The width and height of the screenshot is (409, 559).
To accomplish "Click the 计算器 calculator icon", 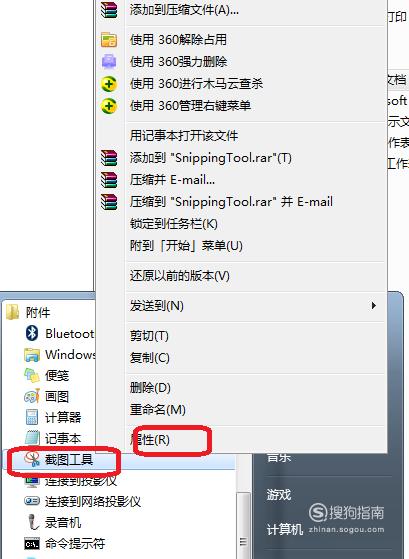I will [x=32, y=417].
